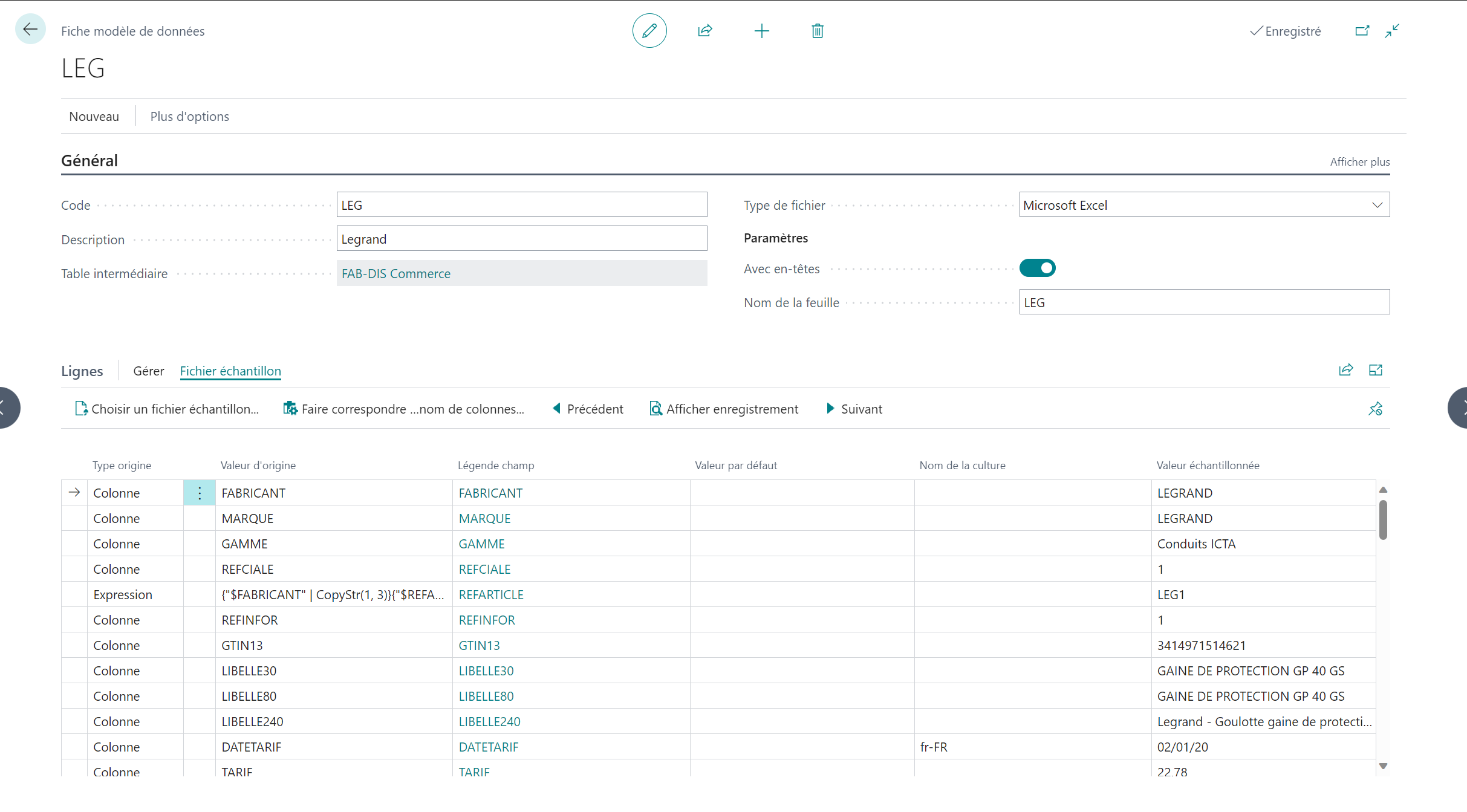Toggle the Avec en-têtes switch
This screenshot has width=1467, height=812.
1038,268
